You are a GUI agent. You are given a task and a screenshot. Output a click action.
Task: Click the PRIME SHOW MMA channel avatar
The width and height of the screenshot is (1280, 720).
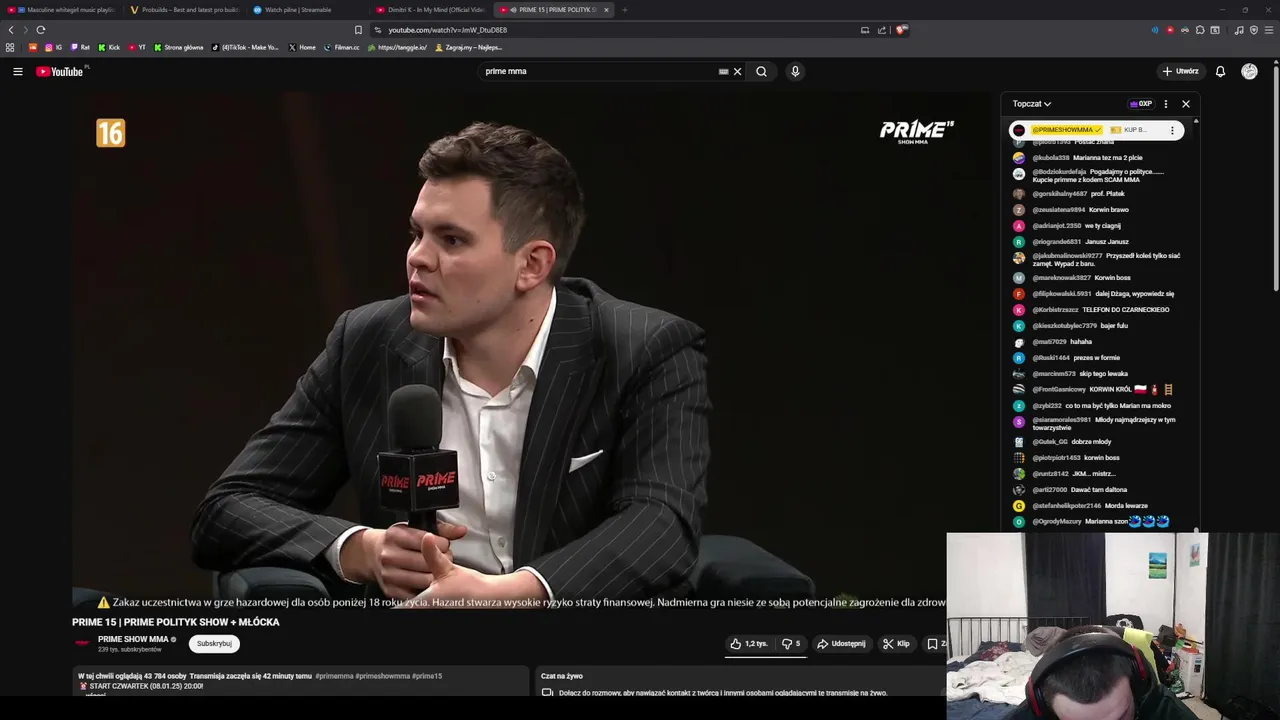pyautogui.click(x=82, y=643)
